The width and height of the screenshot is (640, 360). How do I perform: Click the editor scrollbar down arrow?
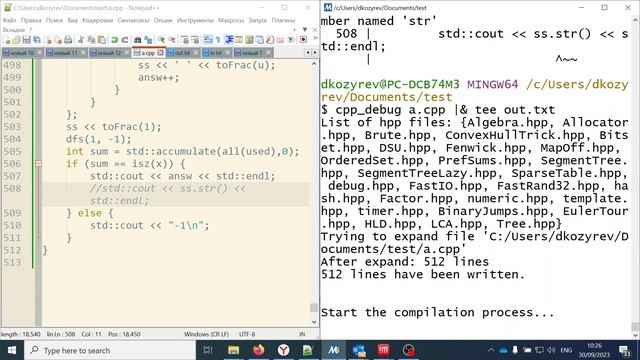click(314, 322)
